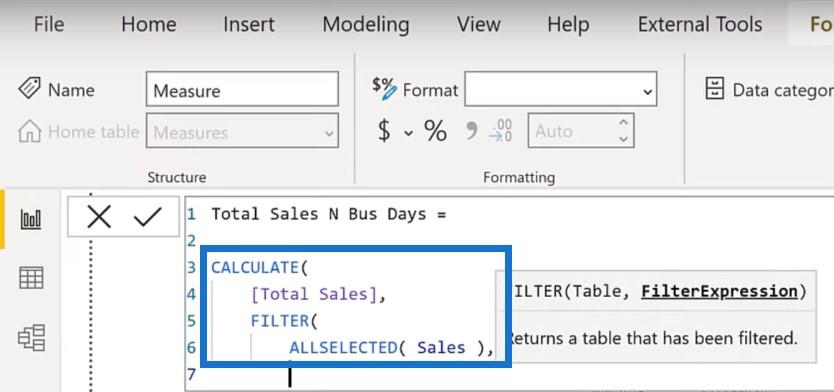This screenshot has width=834, height=392.
Task: Select the View ribbon tab
Action: 478,24
